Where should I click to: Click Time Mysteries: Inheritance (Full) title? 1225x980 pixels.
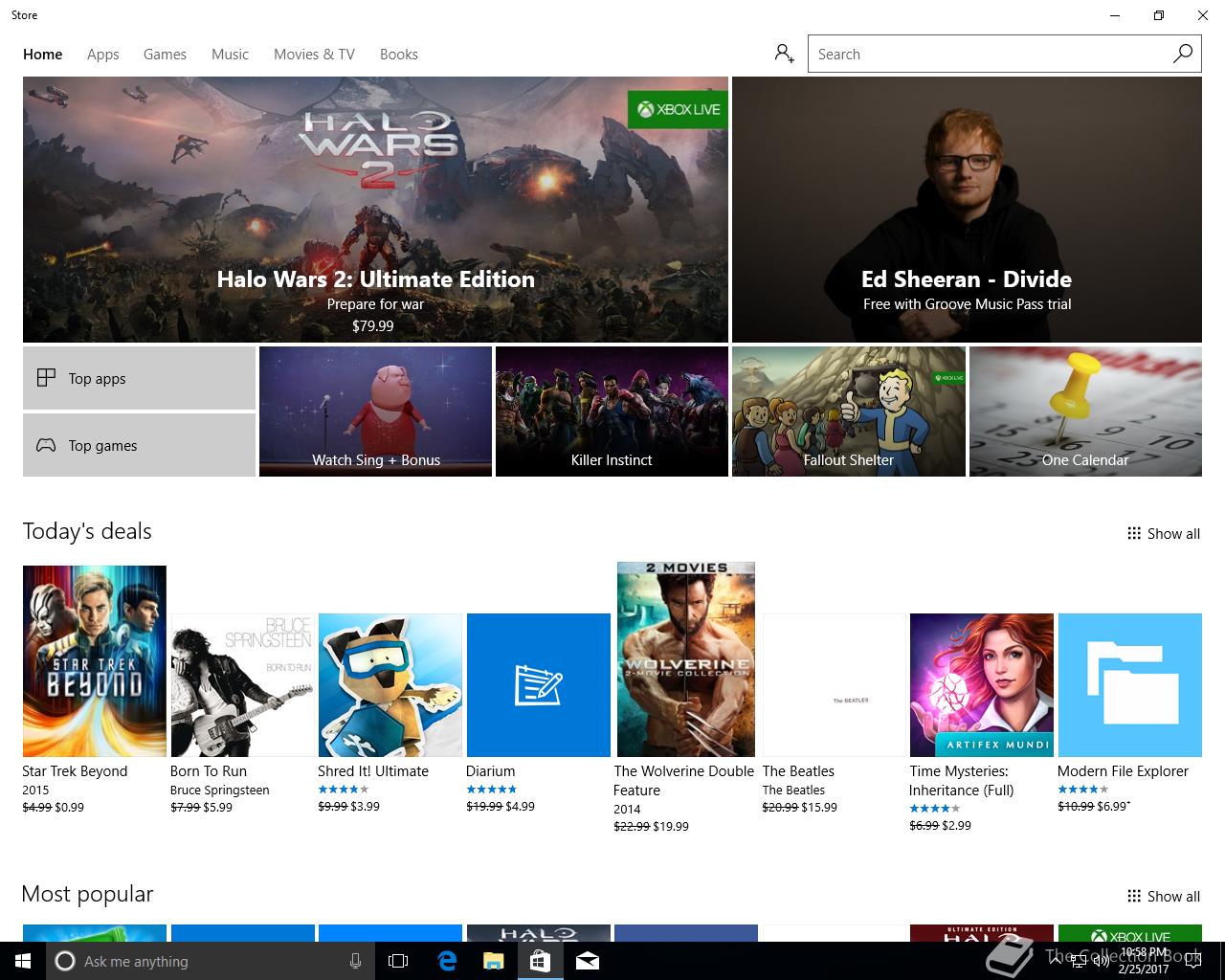pos(962,780)
